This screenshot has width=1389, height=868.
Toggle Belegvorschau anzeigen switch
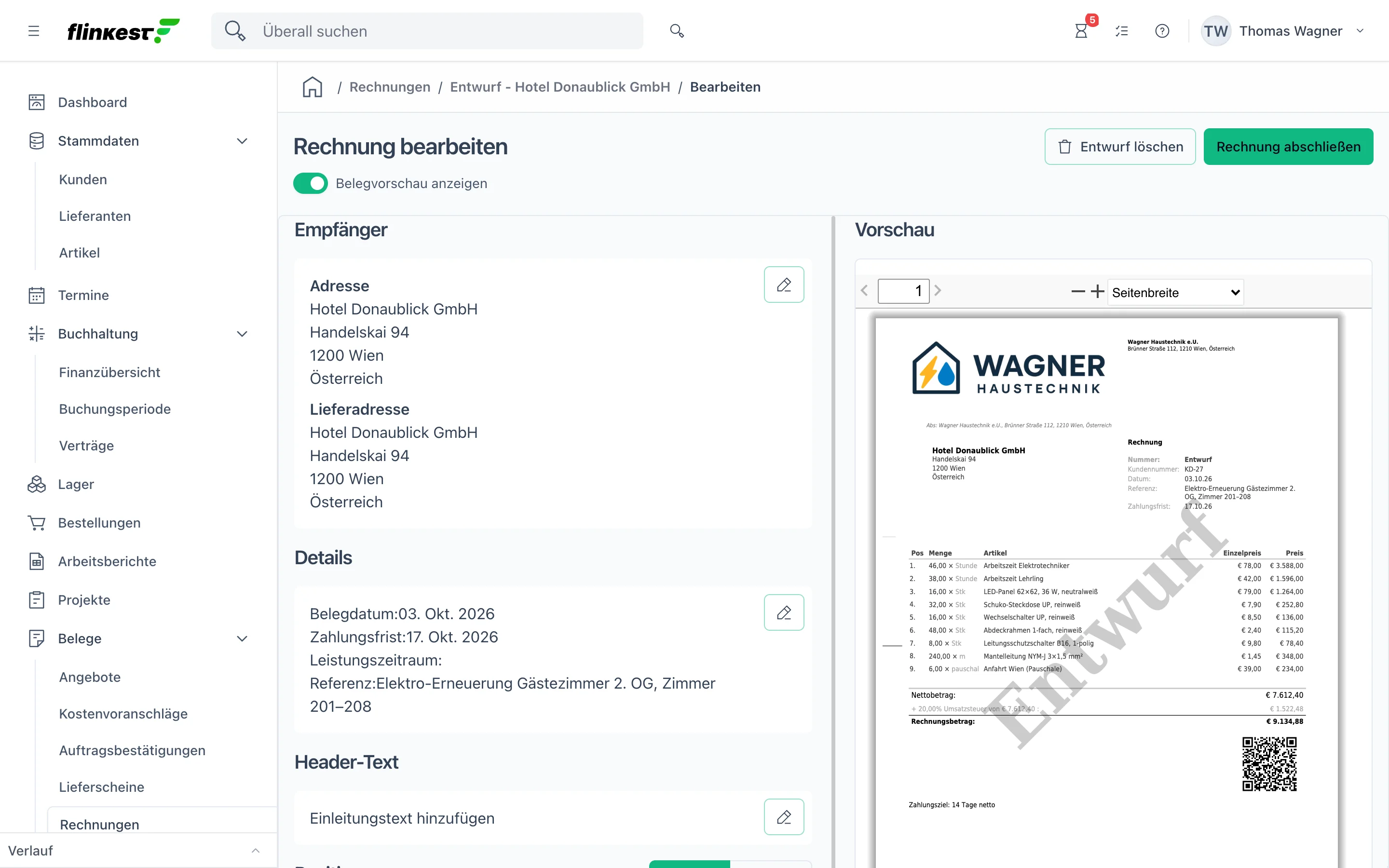[311, 183]
